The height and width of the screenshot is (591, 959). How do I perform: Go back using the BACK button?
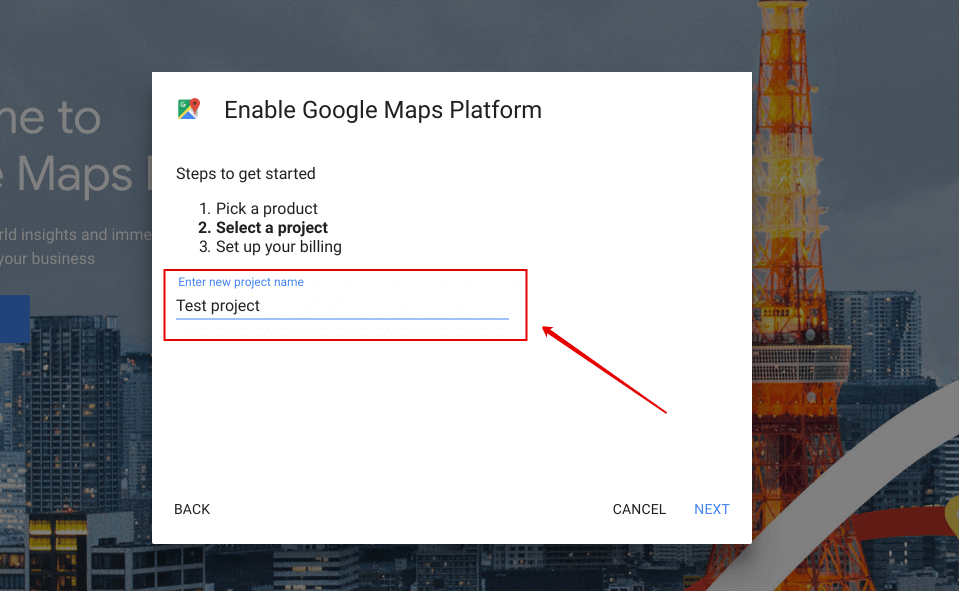click(x=191, y=509)
